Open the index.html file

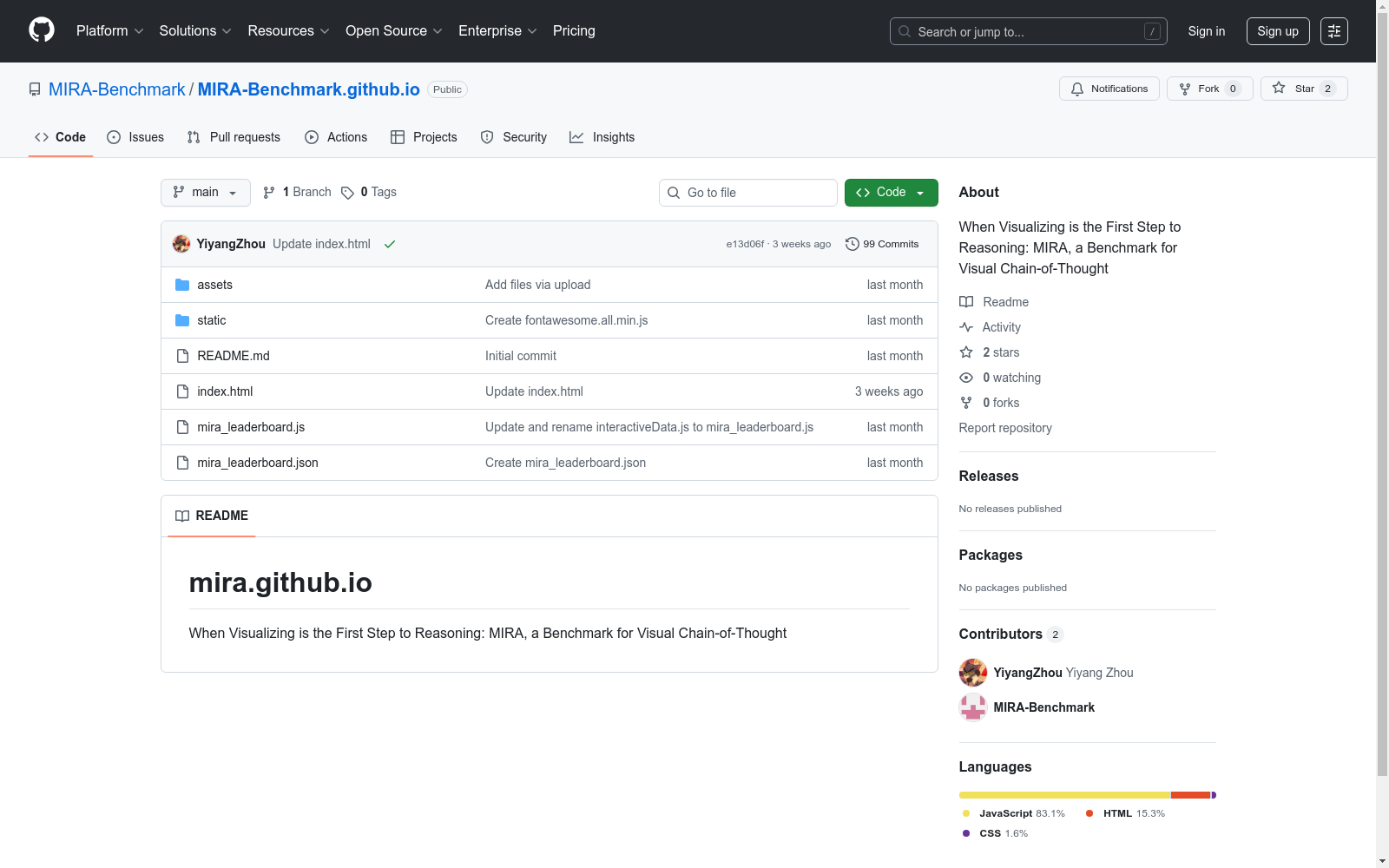[x=225, y=391]
